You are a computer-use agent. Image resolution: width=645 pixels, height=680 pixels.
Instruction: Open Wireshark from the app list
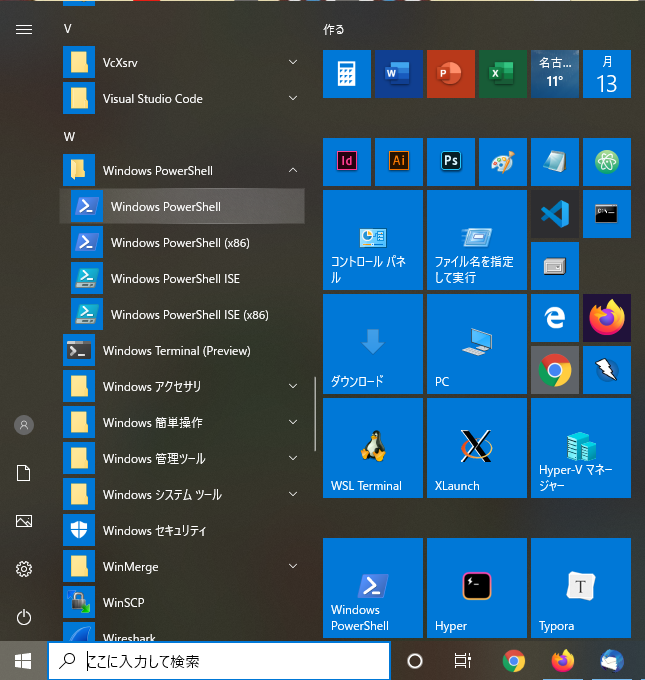[x=182, y=631]
